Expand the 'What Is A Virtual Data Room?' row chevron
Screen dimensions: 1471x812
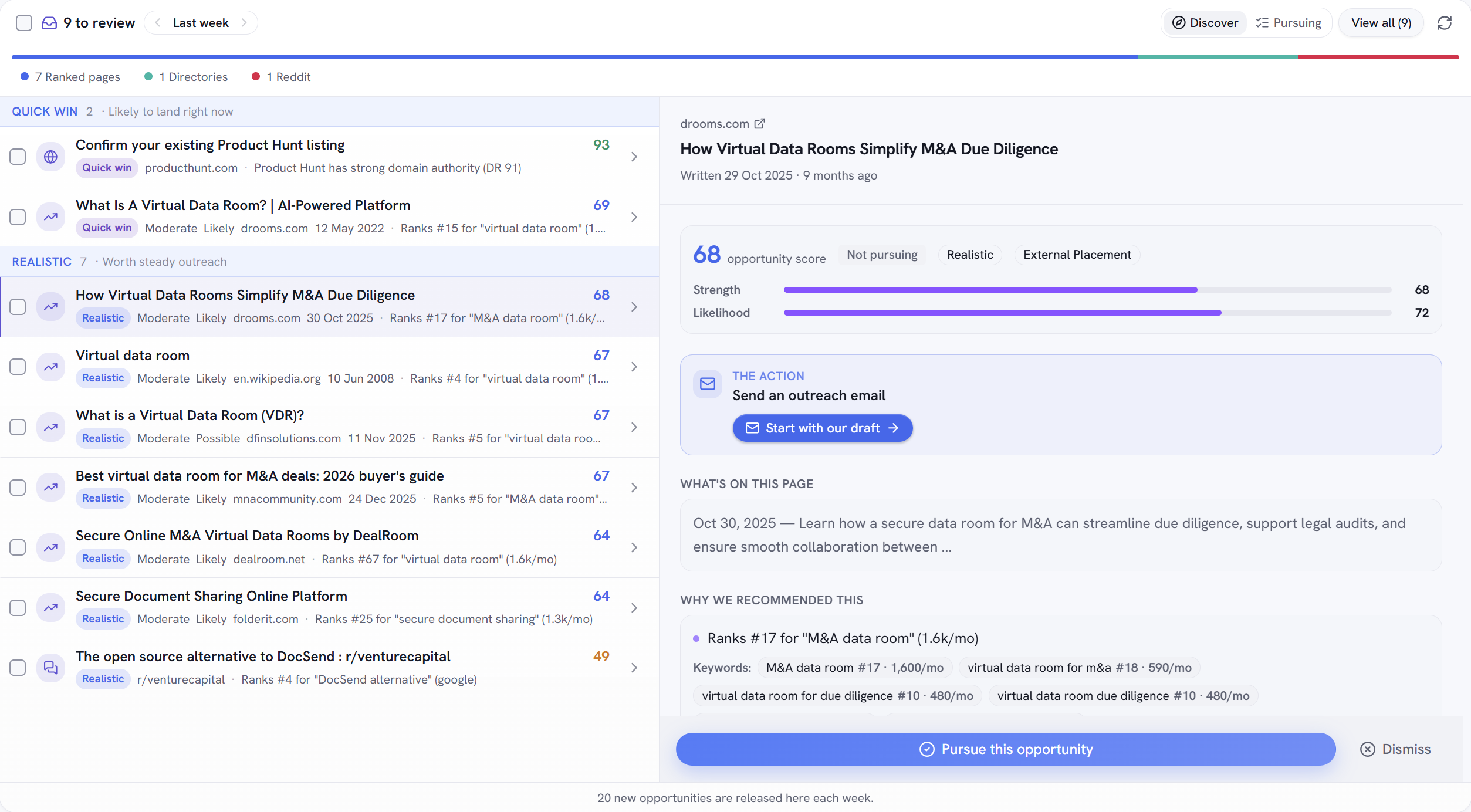pyautogui.click(x=634, y=217)
